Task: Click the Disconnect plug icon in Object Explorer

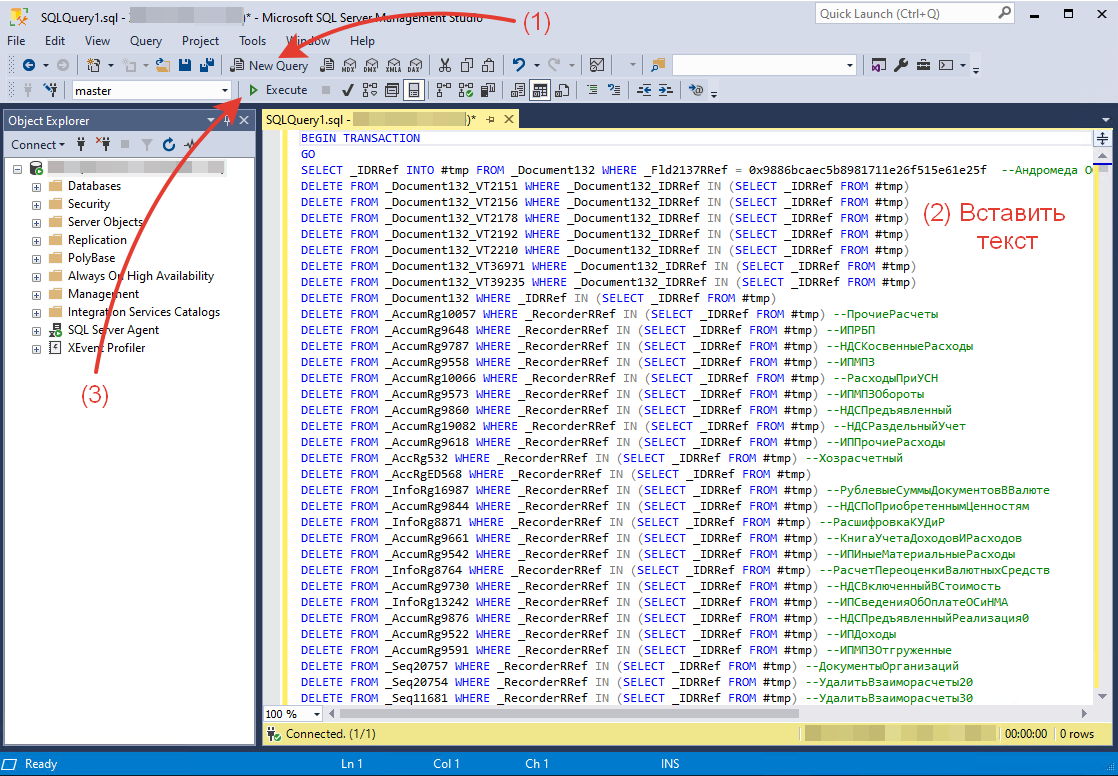Action: click(x=103, y=145)
